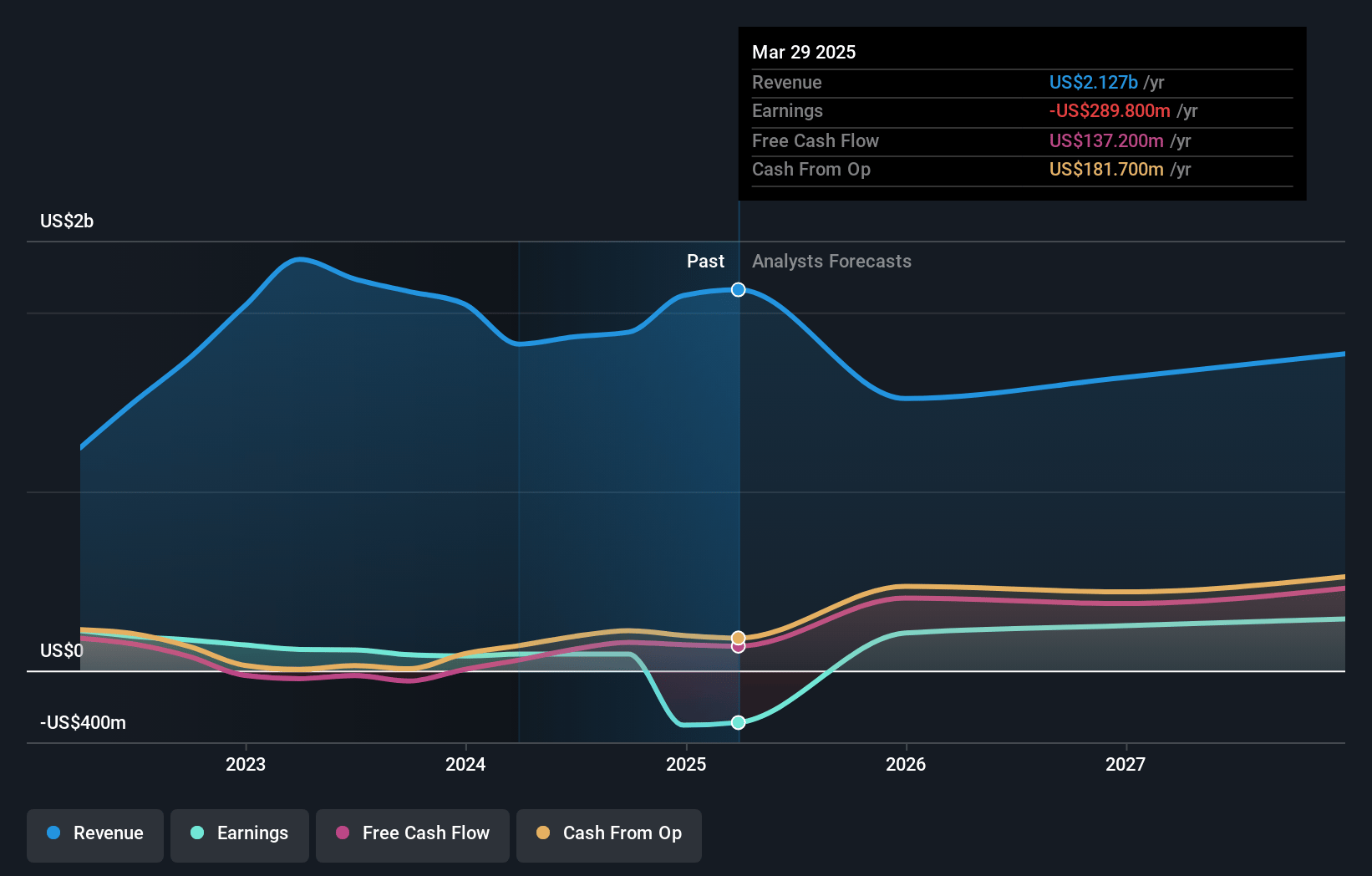Toggle the Cash From Op legend button

pos(609,835)
